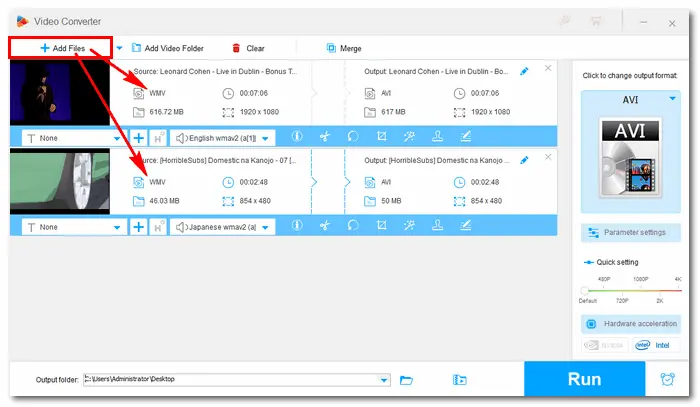Apply effects wand to Leonard Cohen video
This screenshot has height=407, width=700.
(x=409, y=136)
